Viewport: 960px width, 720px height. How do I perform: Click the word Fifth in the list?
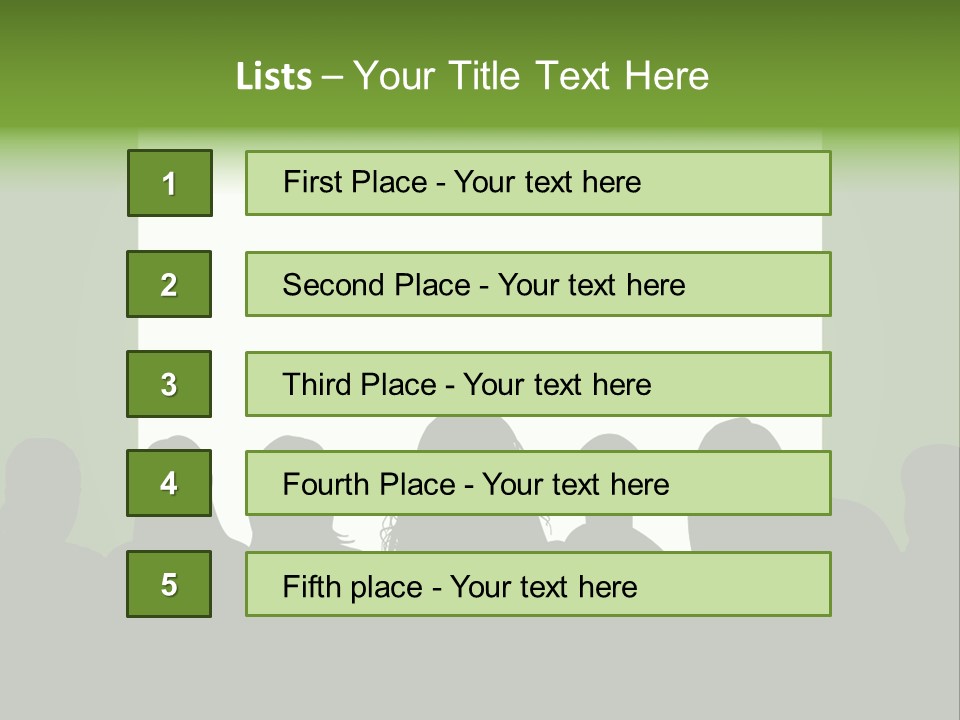(312, 586)
